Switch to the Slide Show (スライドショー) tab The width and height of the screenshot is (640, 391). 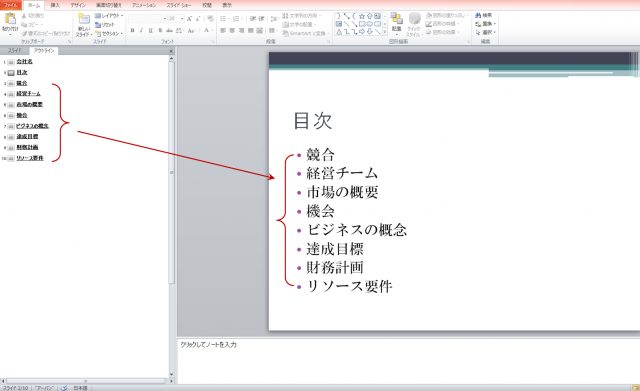pos(179,5)
